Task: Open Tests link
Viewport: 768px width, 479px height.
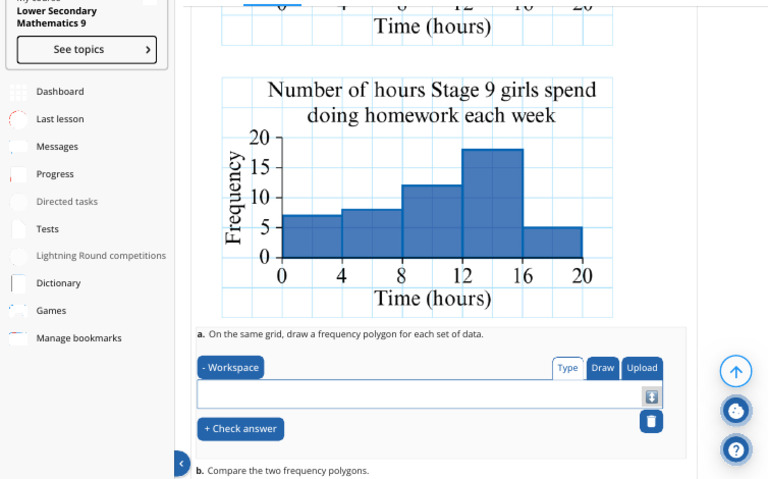Action: pos(48,229)
